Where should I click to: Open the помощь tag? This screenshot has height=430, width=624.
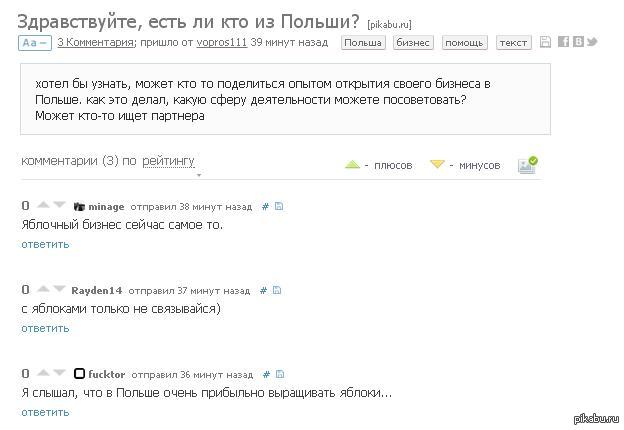(x=464, y=43)
